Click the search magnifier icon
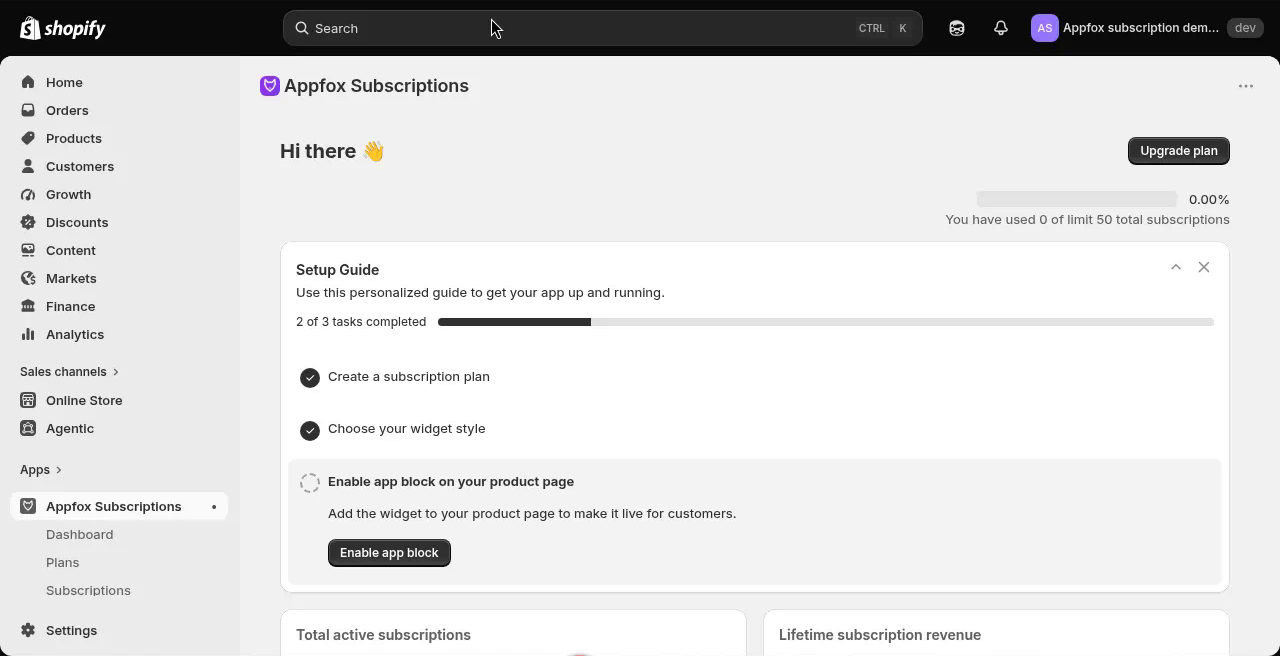1280x656 pixels. [301, 28]
